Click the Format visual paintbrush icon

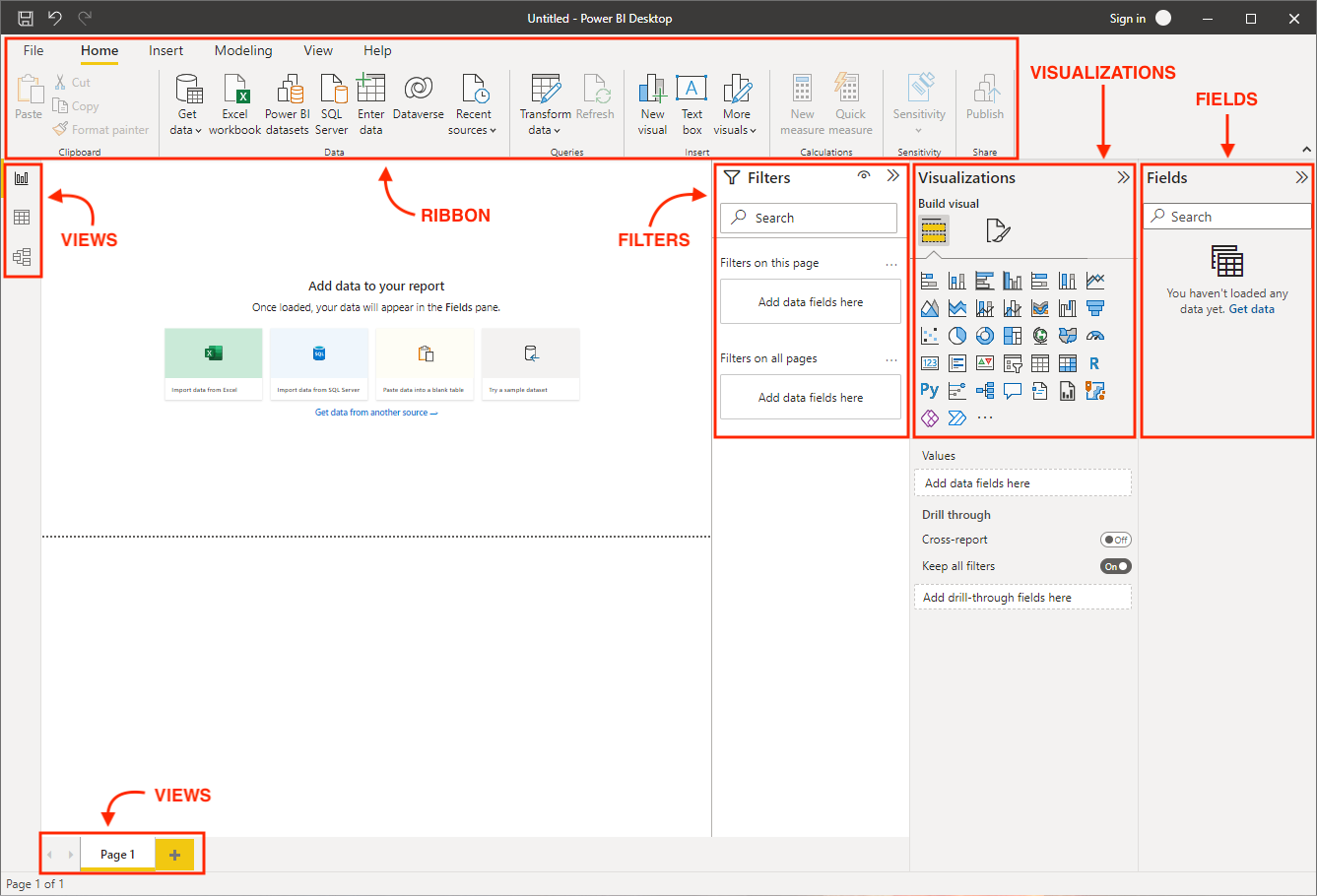[x=998, y=231]
